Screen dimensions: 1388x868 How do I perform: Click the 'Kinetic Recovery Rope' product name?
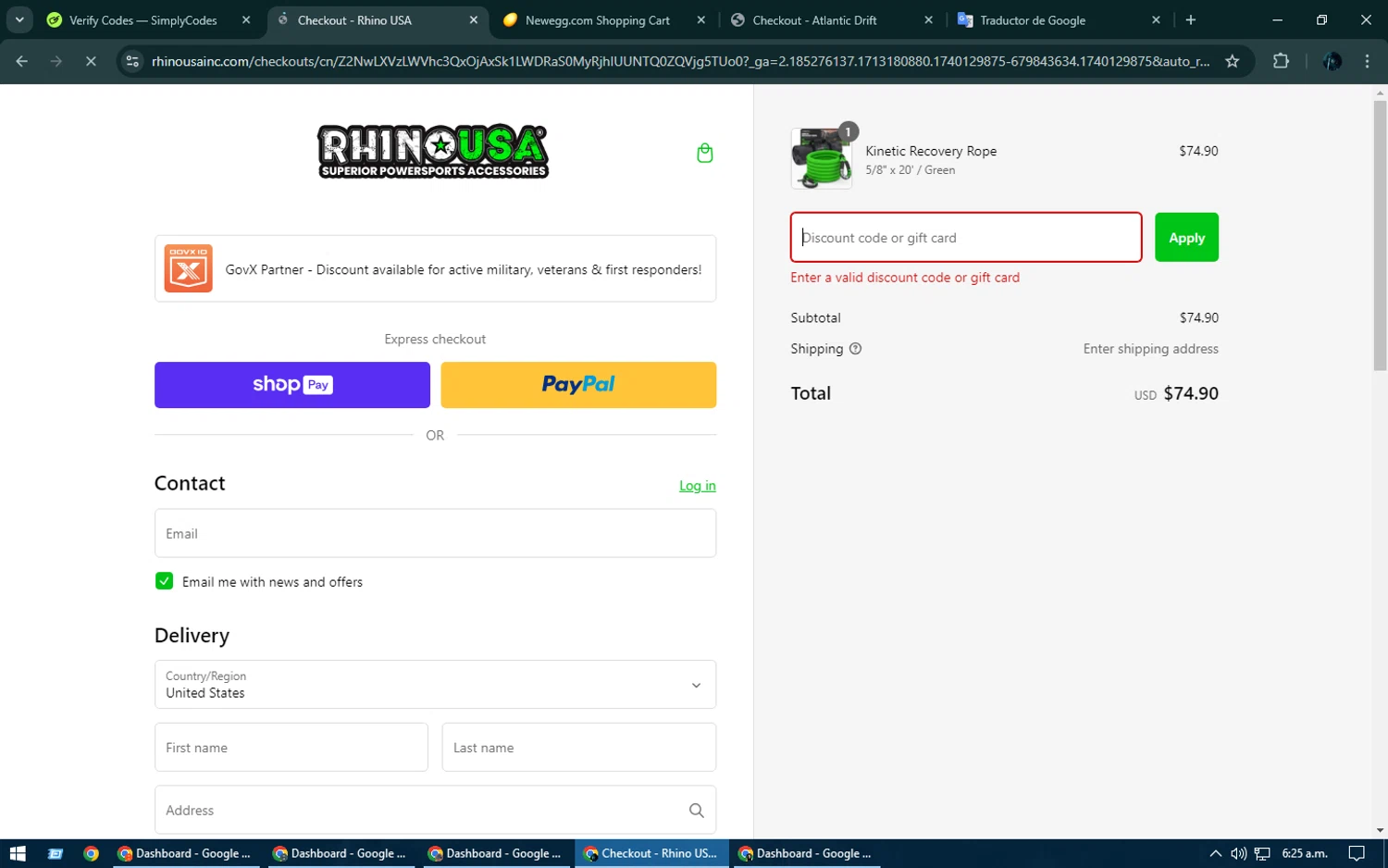(x=931, y=151)
